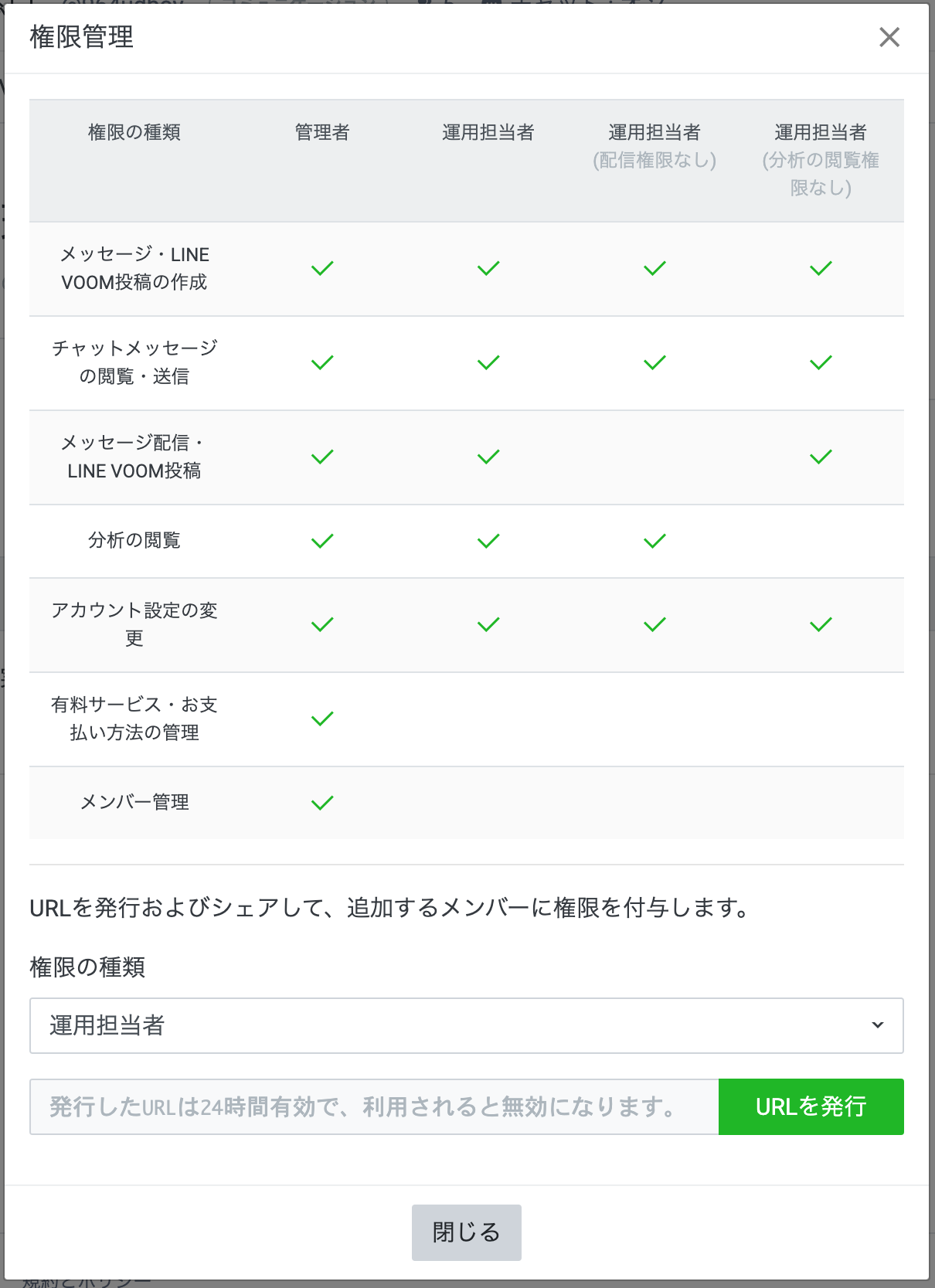Click the 管理者 column header
Viewport: 935px width, 1288px height.
pos(322,133)
